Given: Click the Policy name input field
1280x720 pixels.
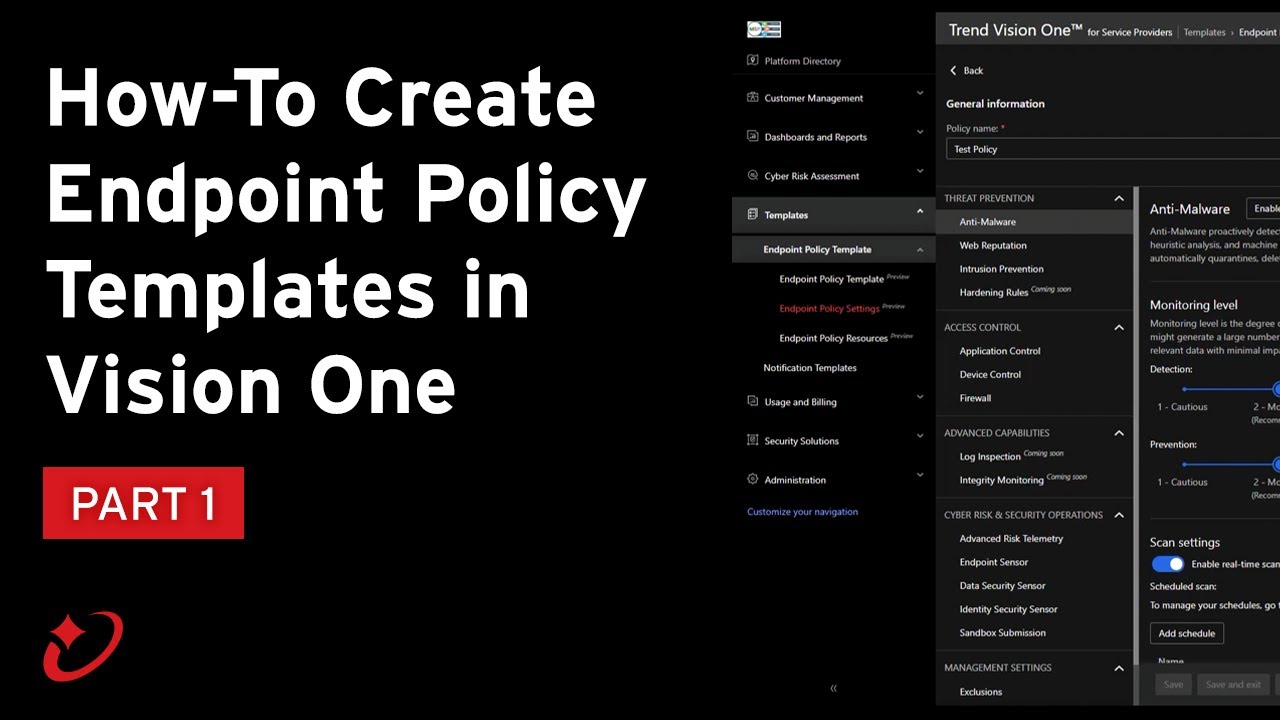Looking at the screenshot, I should 1112,149.
